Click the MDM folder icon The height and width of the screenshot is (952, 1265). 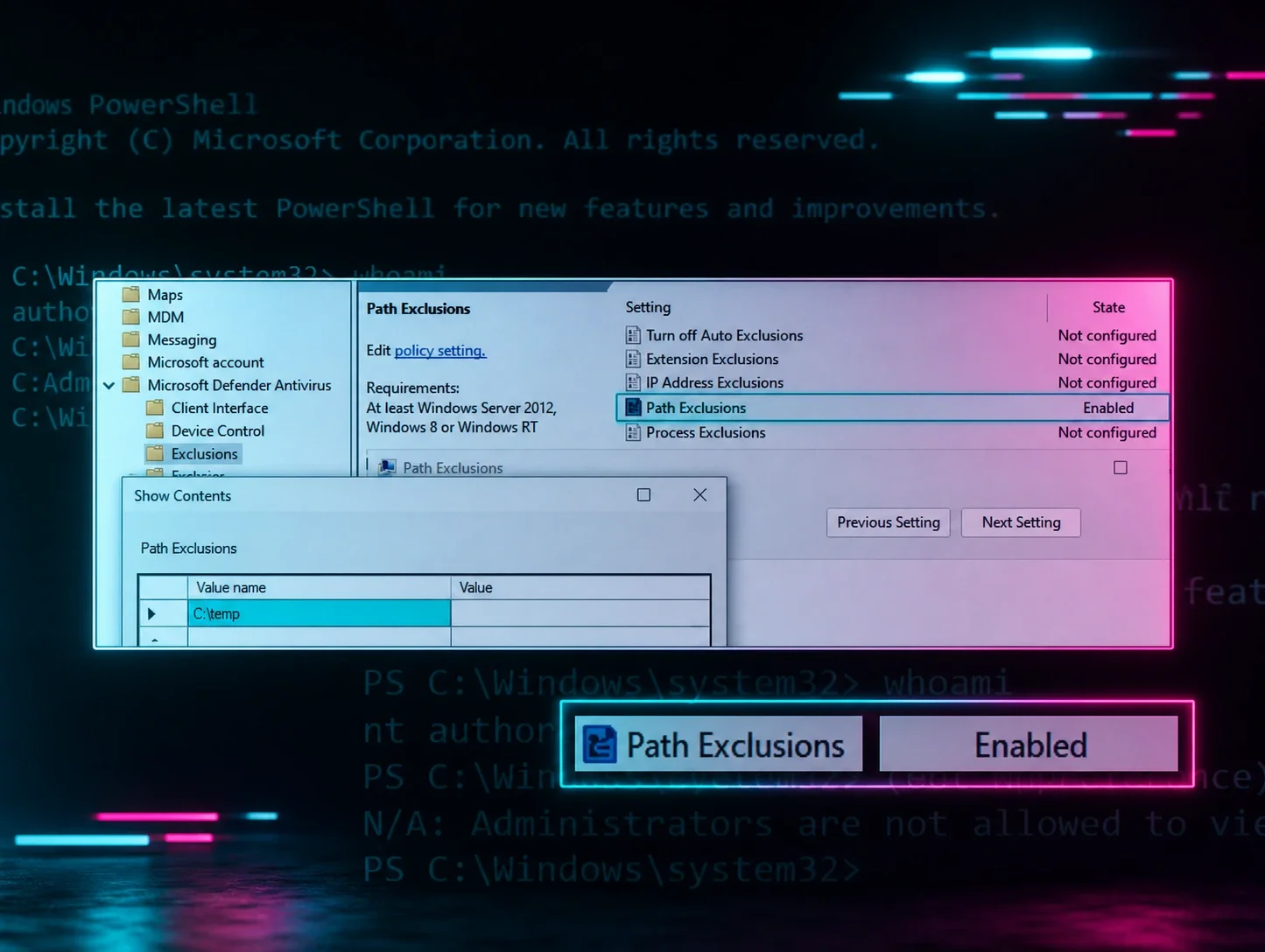pyautogui.click(x=131, y=317)
